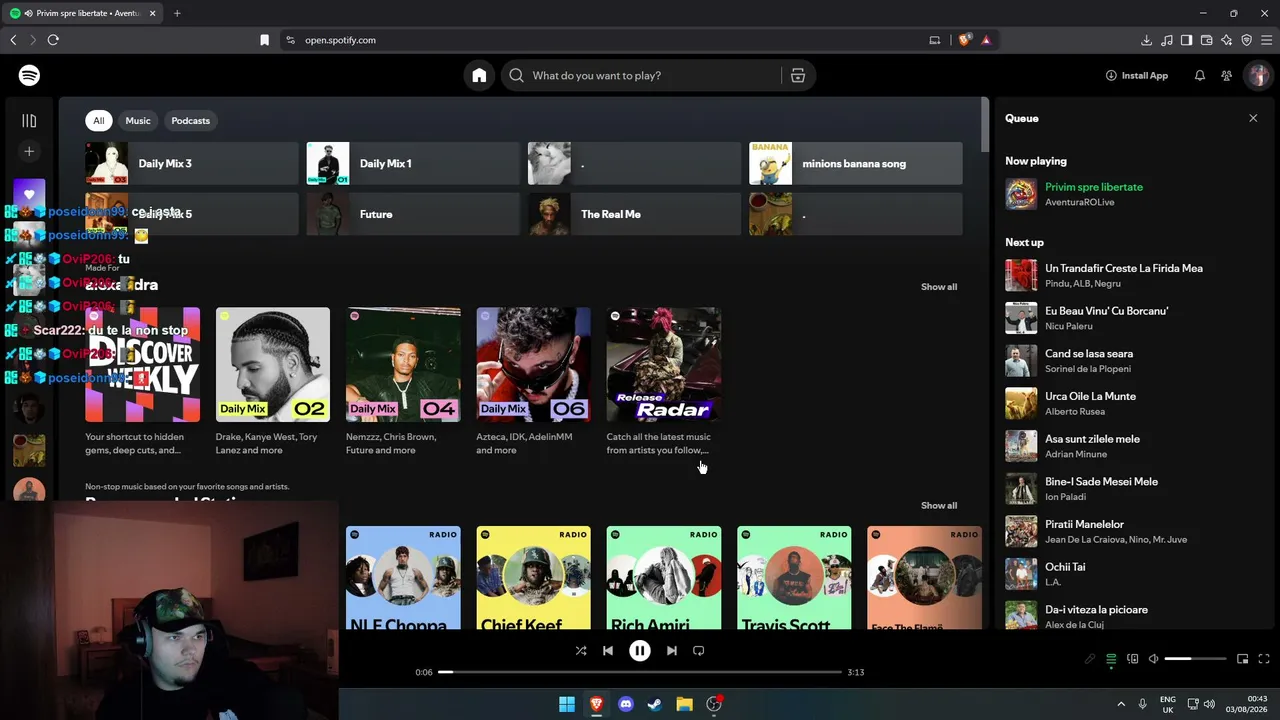Open the minions banana song shortcut
Image resolution: width=1280 pixels, height=720 pixels.
tap(856, 164)
